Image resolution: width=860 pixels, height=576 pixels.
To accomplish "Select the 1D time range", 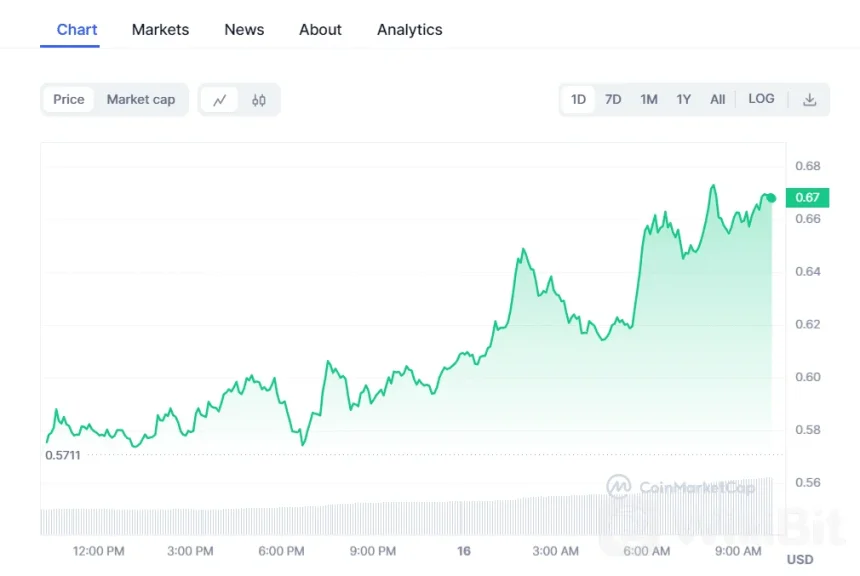I will pos(578,99).
